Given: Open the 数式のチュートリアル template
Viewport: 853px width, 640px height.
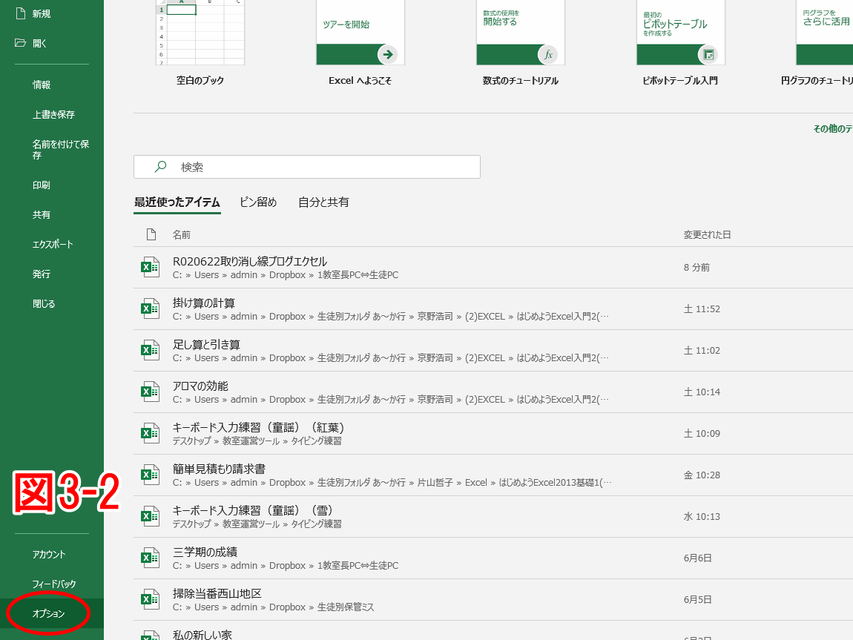Looking at the screenshot, I should click(521, 33).
